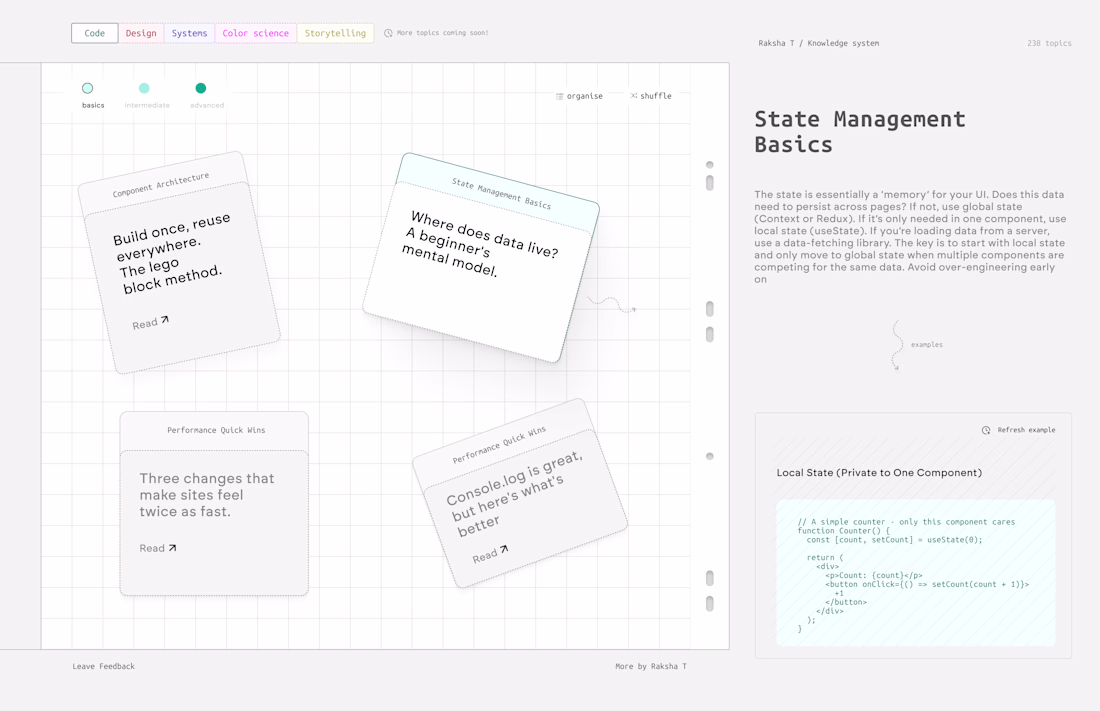This screenshot has height=711, width=1100.
Task: Open More by Raksha T link
Action: 651,666
